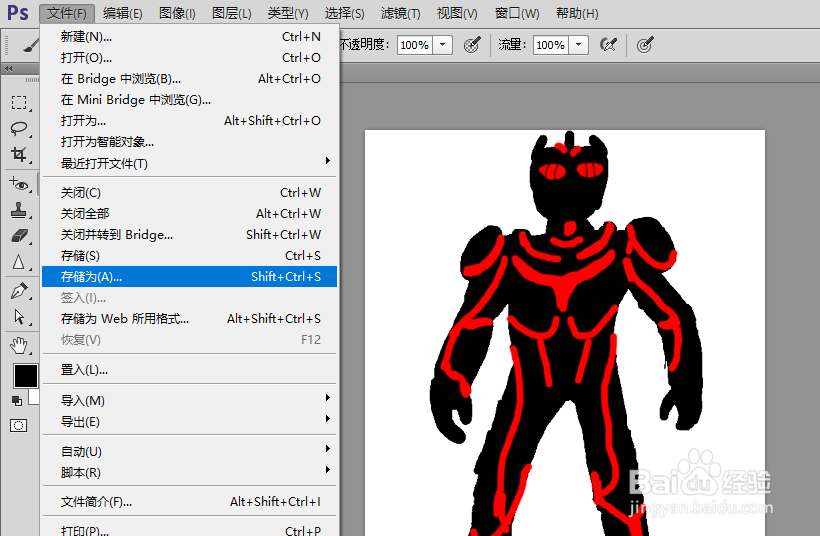Reset default foreground and background colors
The image size is (820, 536).
[x=17, y=401]
